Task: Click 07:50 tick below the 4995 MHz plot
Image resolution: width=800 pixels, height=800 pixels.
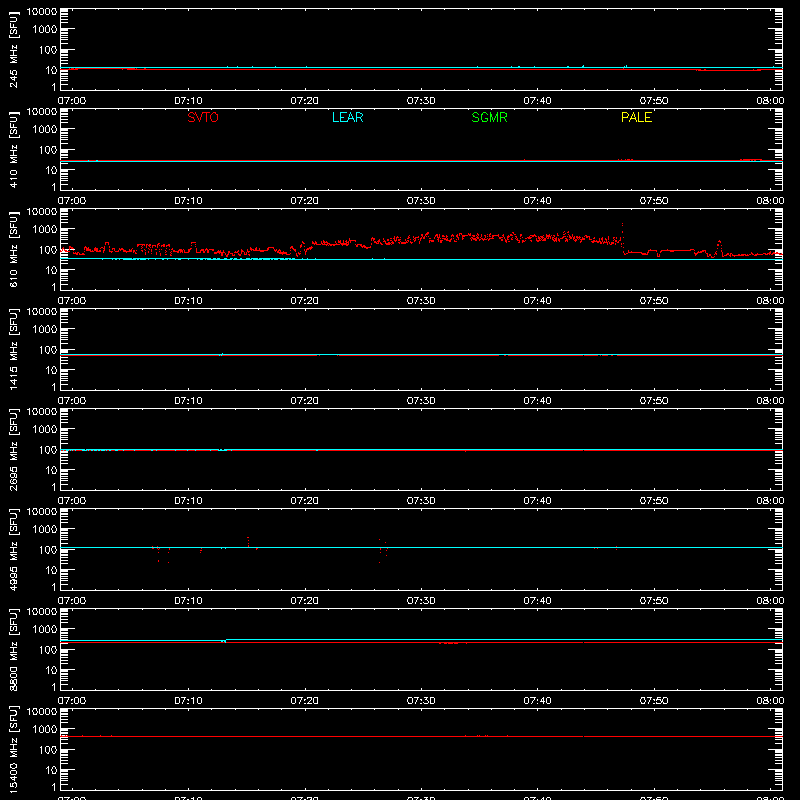Action: (x=654, y=601)
